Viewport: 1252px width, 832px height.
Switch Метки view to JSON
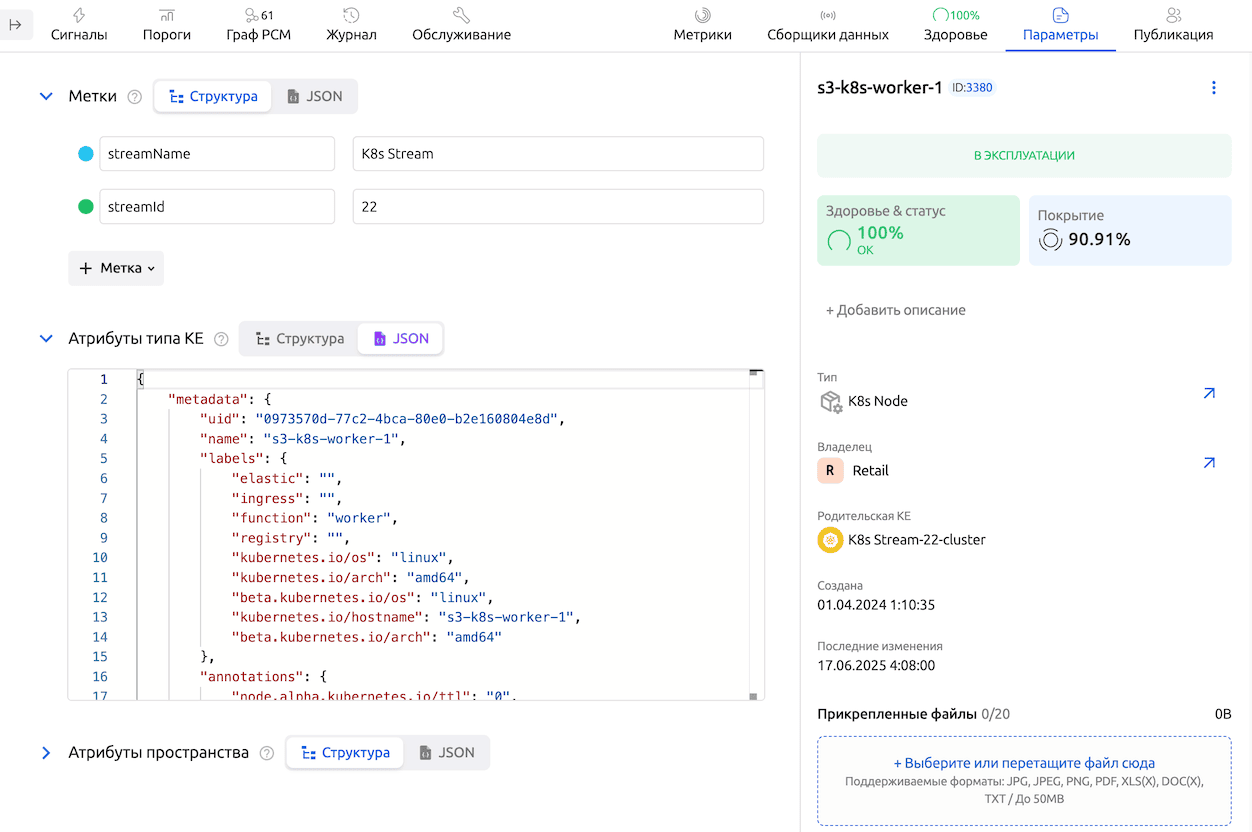315,97
